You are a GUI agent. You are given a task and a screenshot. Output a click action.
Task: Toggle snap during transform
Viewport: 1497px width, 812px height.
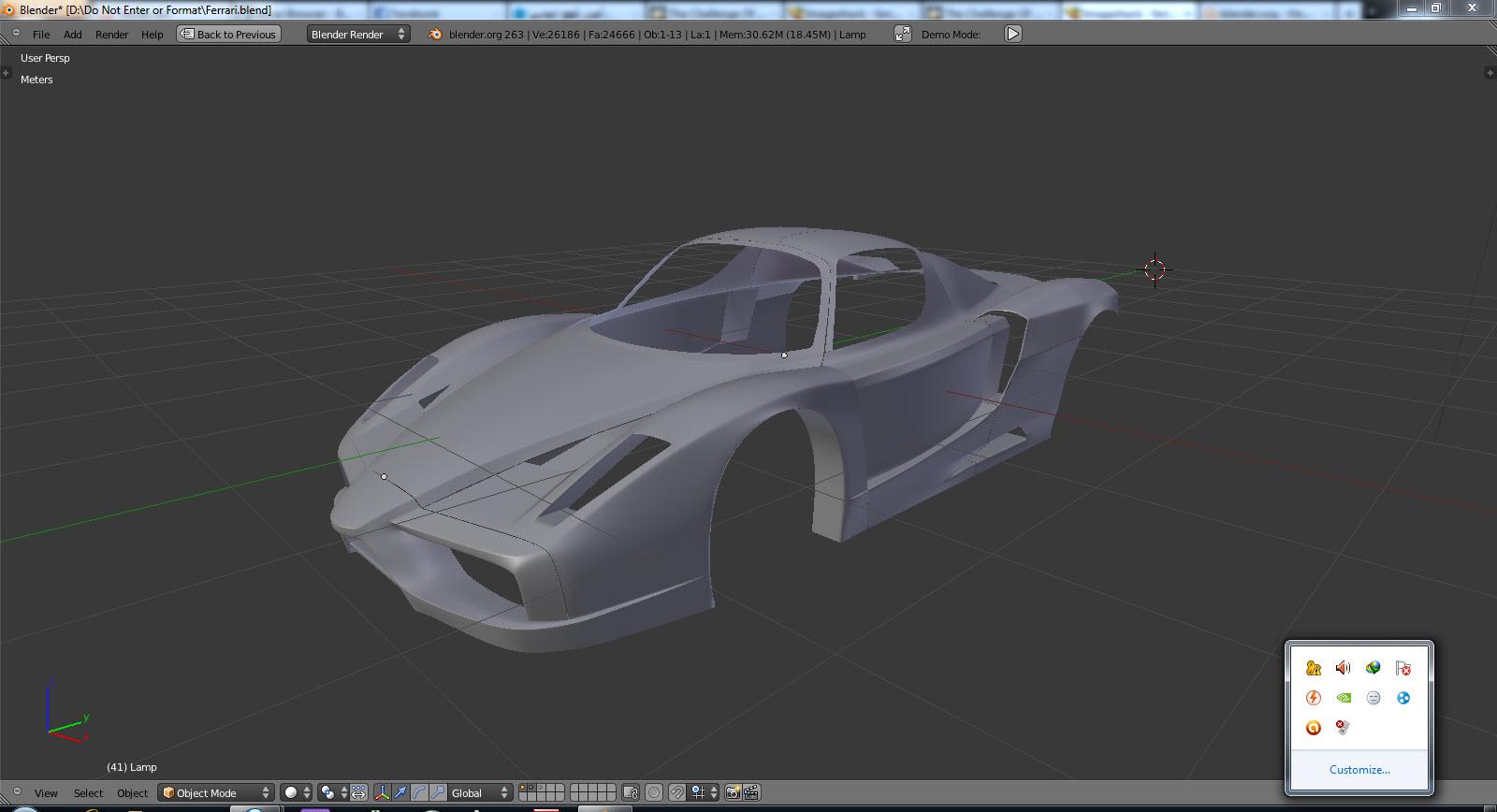[x=677, y=792]
